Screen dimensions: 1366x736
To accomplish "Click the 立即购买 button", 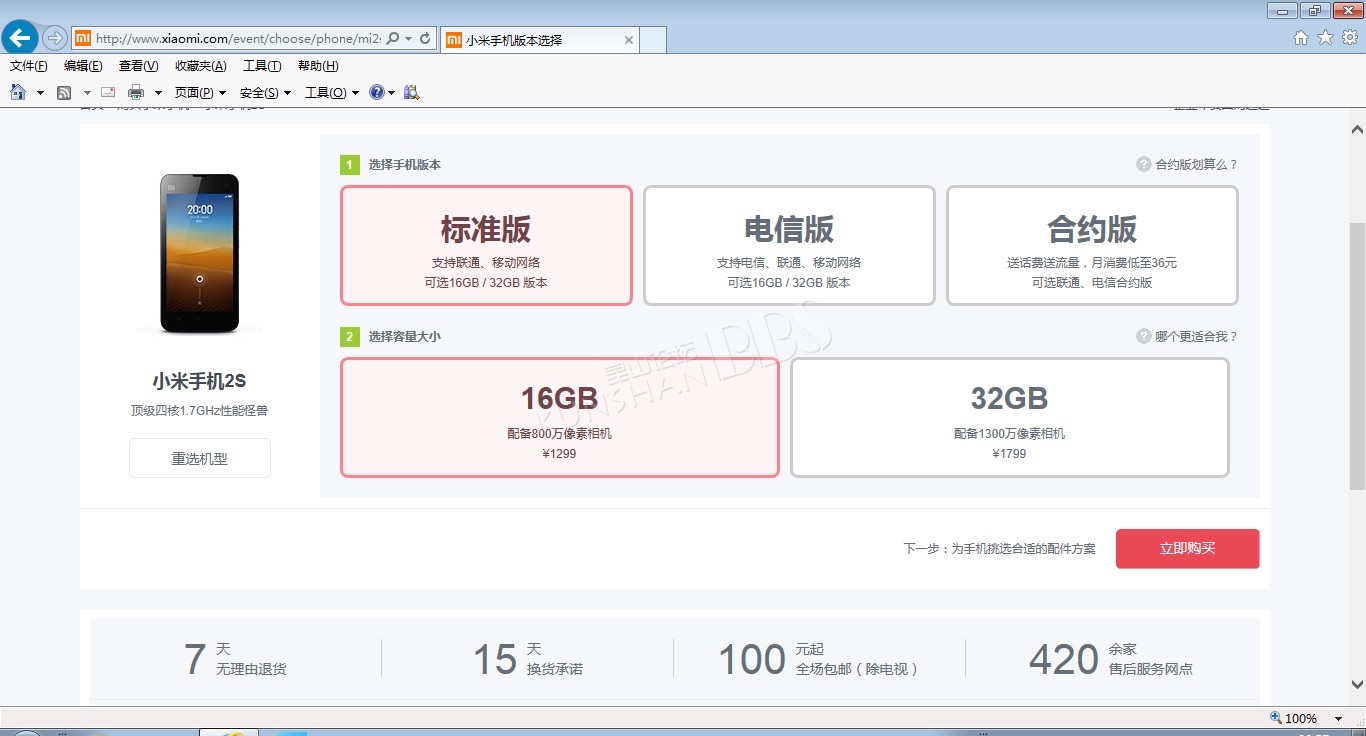I will [x=1187, y=548].
